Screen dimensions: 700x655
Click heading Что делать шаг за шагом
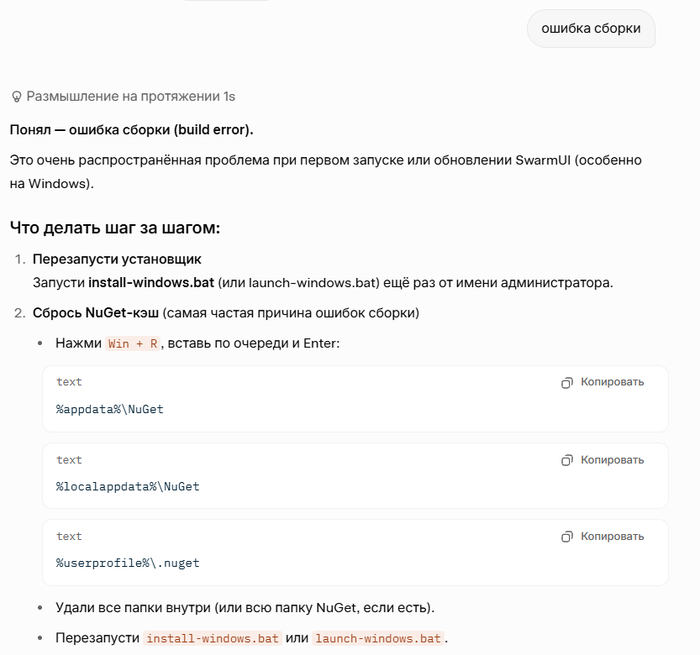tap(115, 228)
